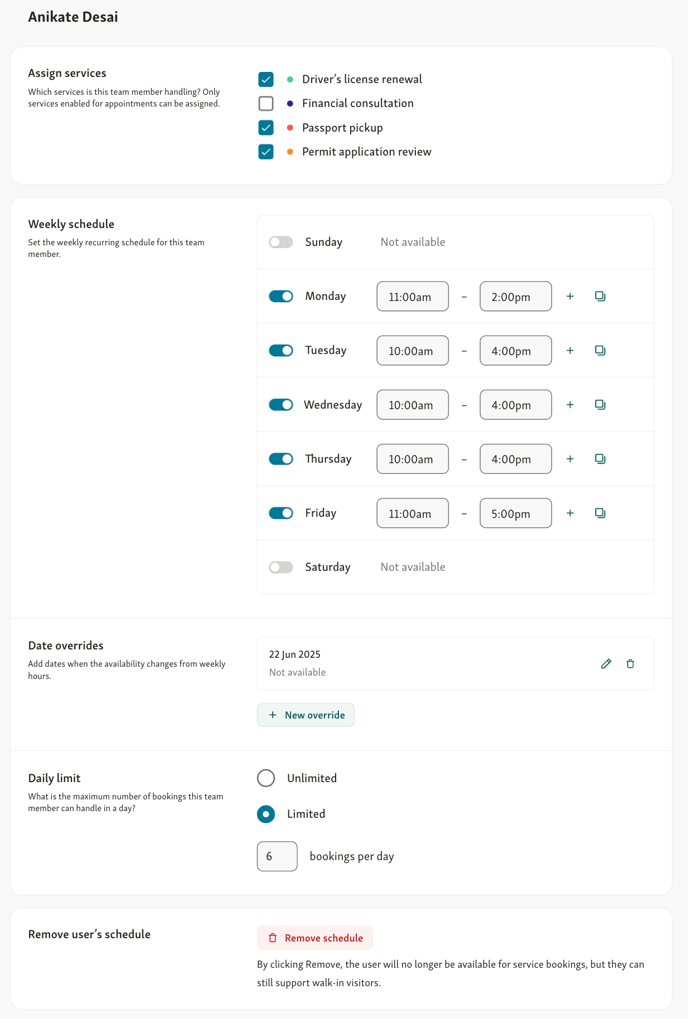Add another time slot to Friday
This screenshot has width=688, height=1019.
click(x=570, y=513)
